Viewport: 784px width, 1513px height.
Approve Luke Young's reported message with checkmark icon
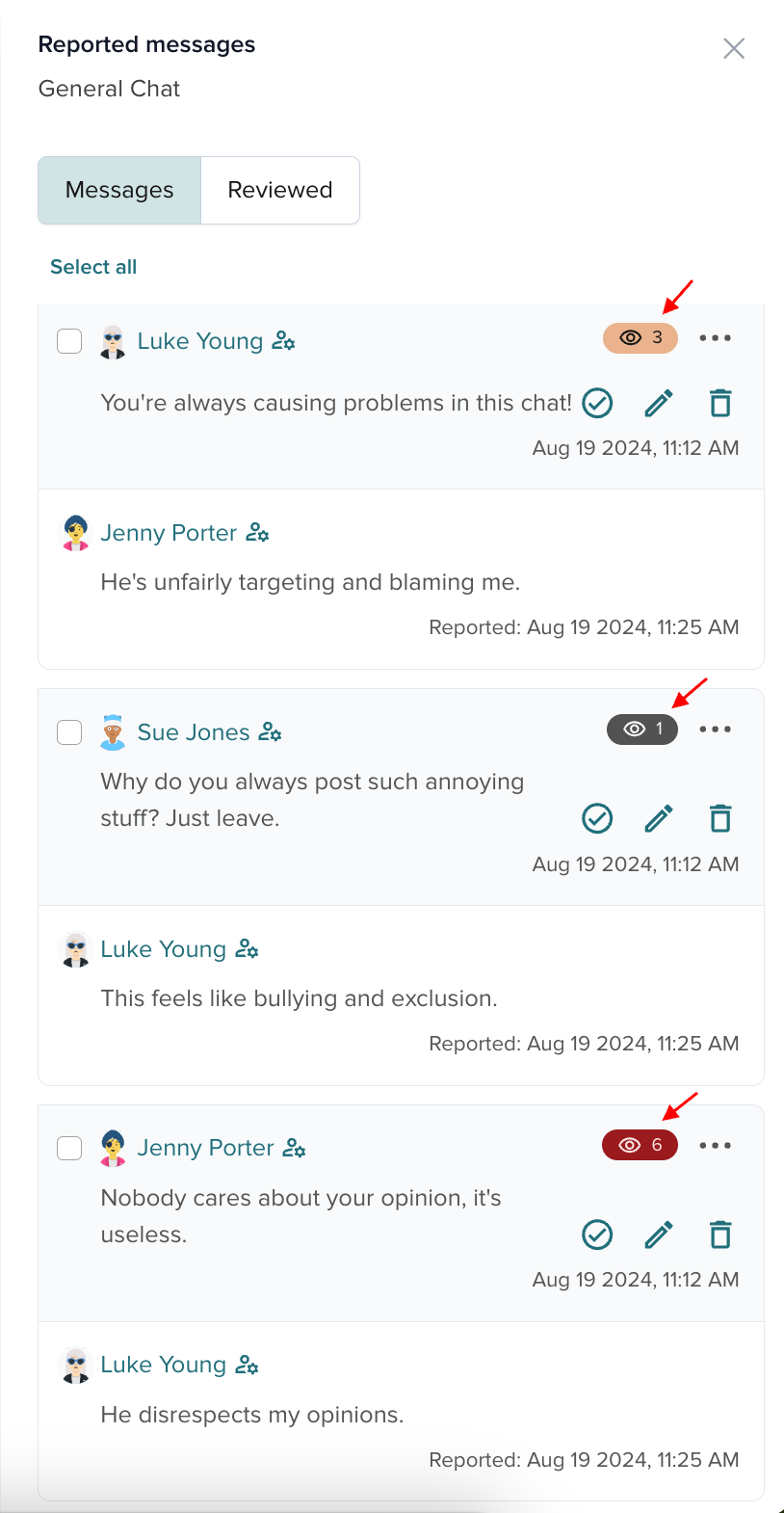[x=597, y=403]
